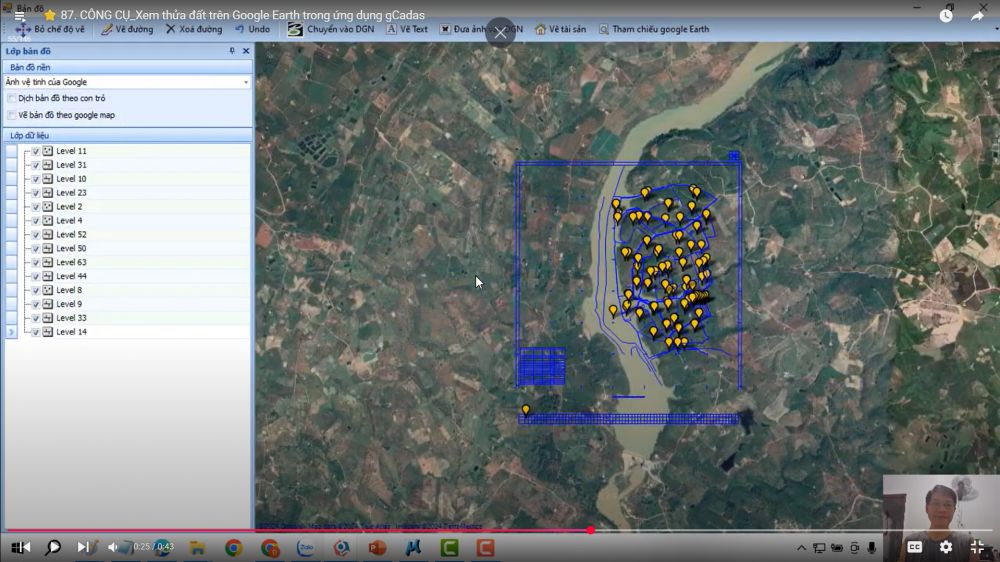Viewport: 1000px width, 562px height.
Task: Open the video settings gear
Action: point(946,547)
